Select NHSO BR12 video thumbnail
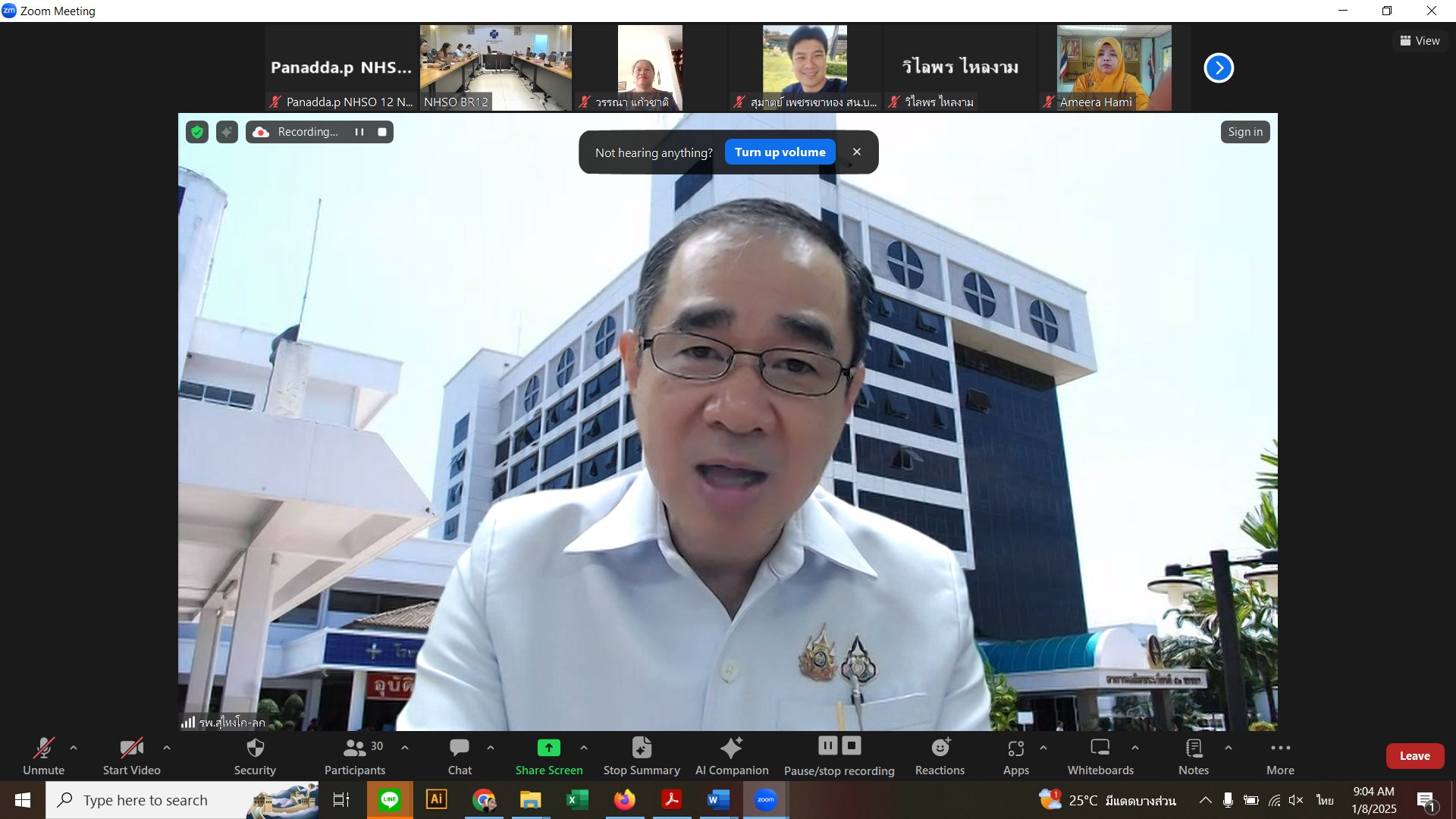This screenshot has height=819, width=1456. (496, 68)
